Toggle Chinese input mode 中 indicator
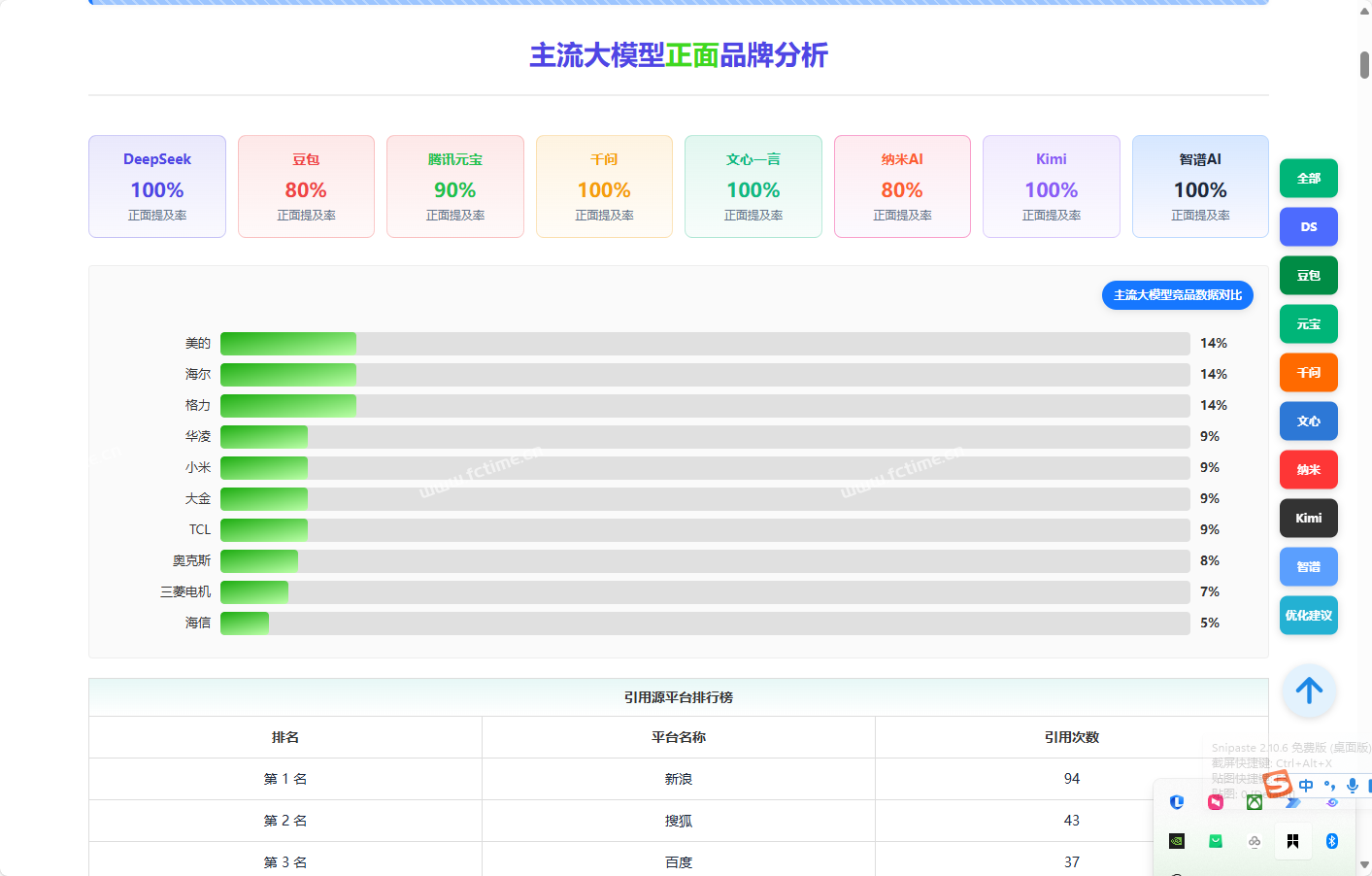This screenshot has width=1372, height=876. pyautogui.click(x=1306, y=785)
